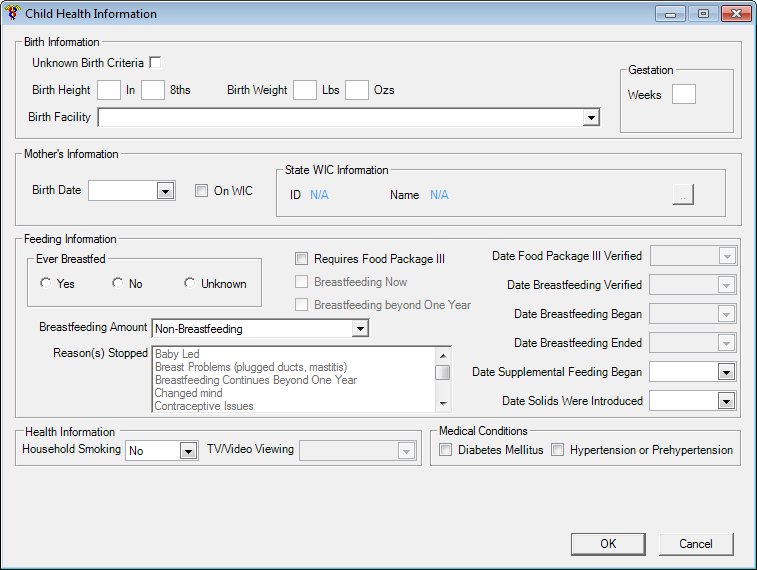This screenshot has width=757, height=570.
Task: Select No for Ever Breastfed
Action: coord(117,283)
